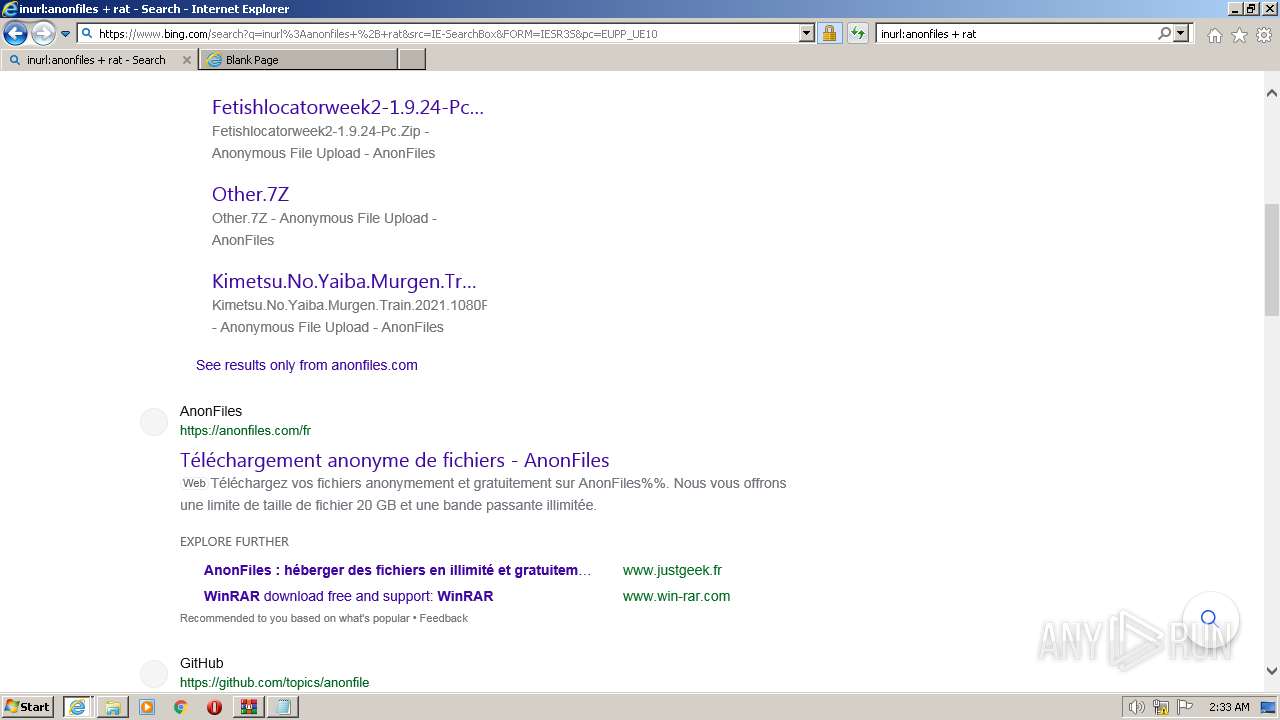Open AnonFiles : héberger des fichiers link
Screen dimensions: 1280x720
point(397,570)
